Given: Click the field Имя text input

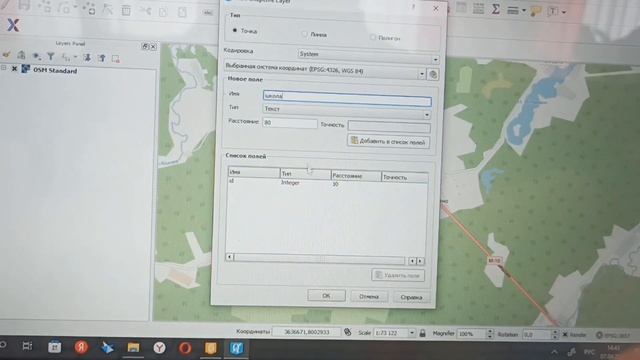Looking at the screenshot, I should pyautogui.click(x=347, y=98).
